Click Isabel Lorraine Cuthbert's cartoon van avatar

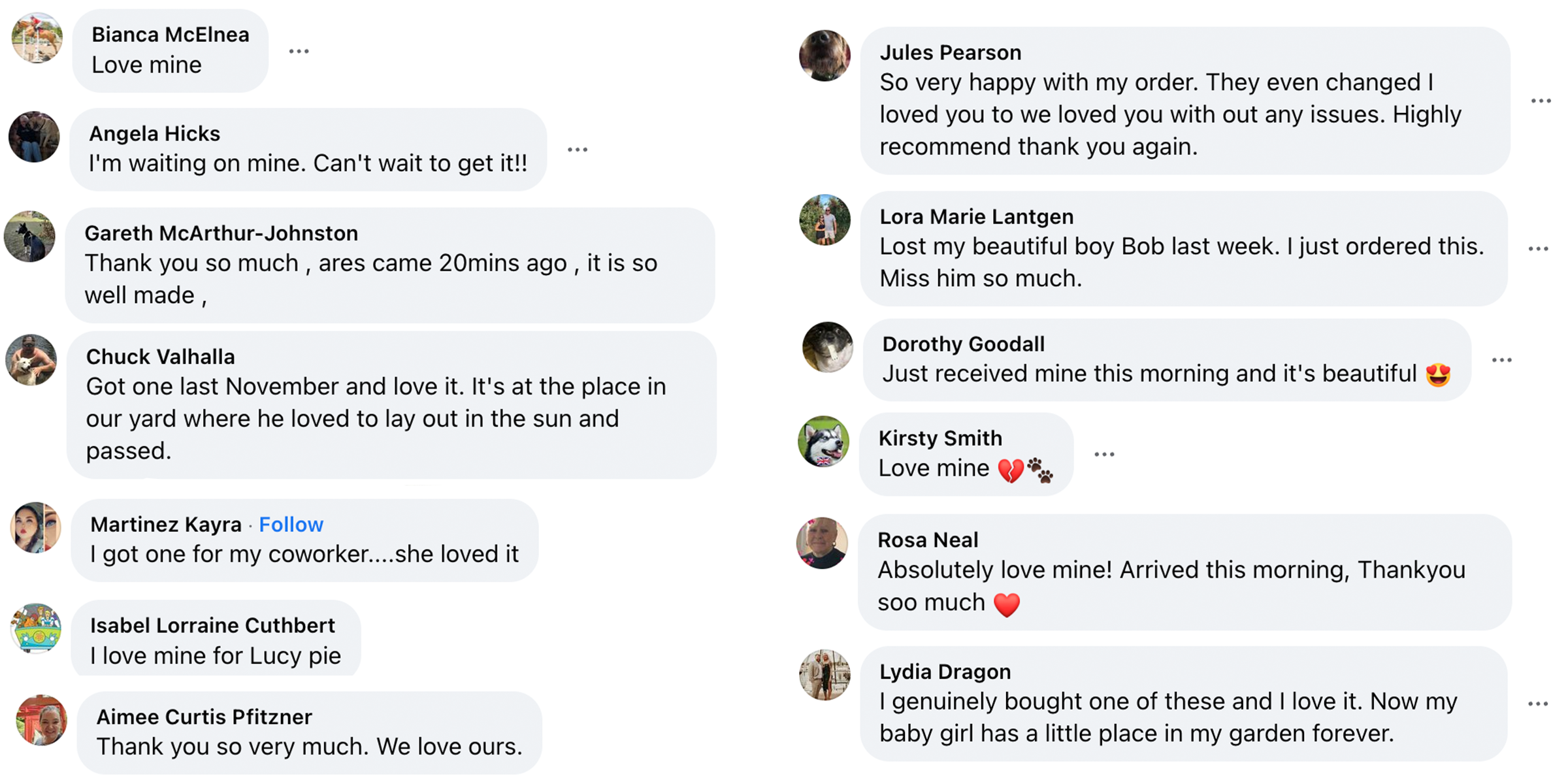pos(37,628)
